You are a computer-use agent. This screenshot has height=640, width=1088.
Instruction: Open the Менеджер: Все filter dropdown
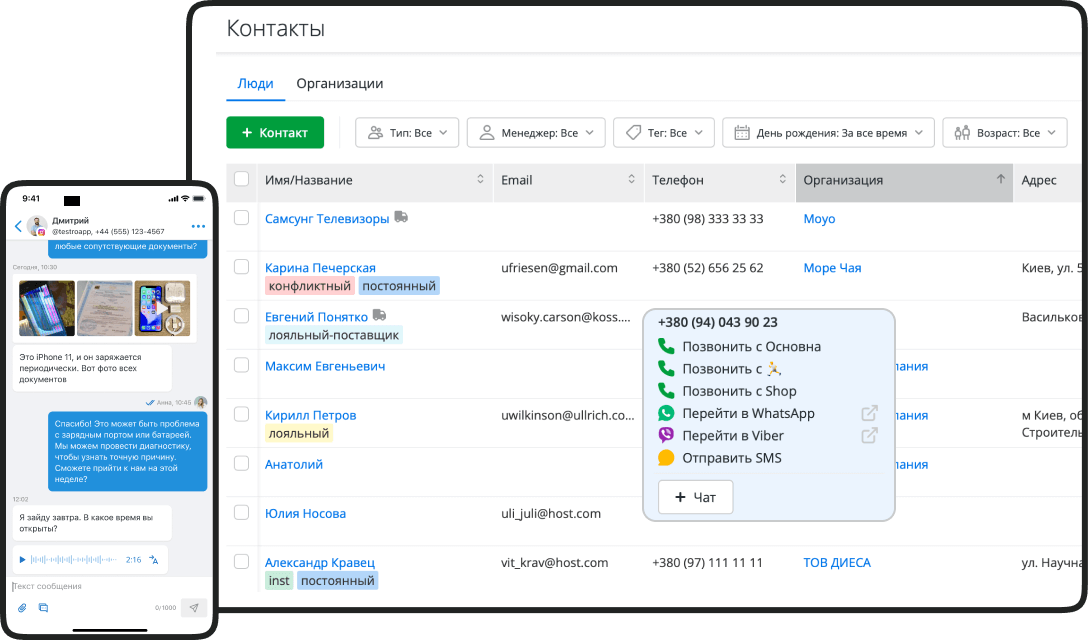click(x=536, y=132)
